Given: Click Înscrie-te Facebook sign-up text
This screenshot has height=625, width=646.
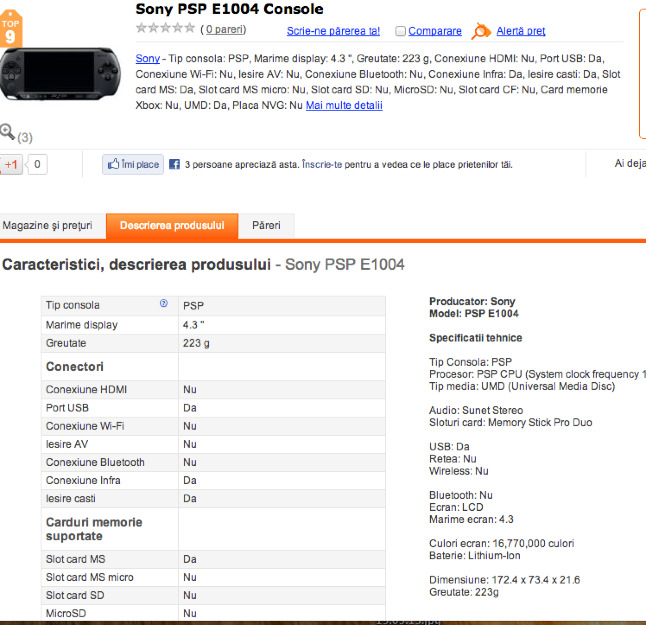Looking at the screenshot, I should 322,165.
